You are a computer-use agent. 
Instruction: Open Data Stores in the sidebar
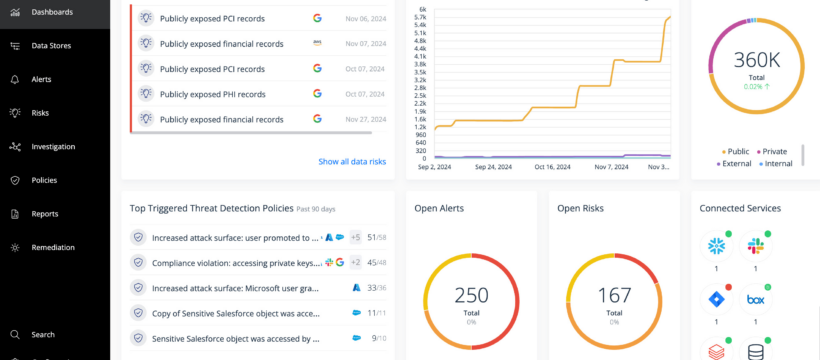pyautogui.click(x=55, y=46)
